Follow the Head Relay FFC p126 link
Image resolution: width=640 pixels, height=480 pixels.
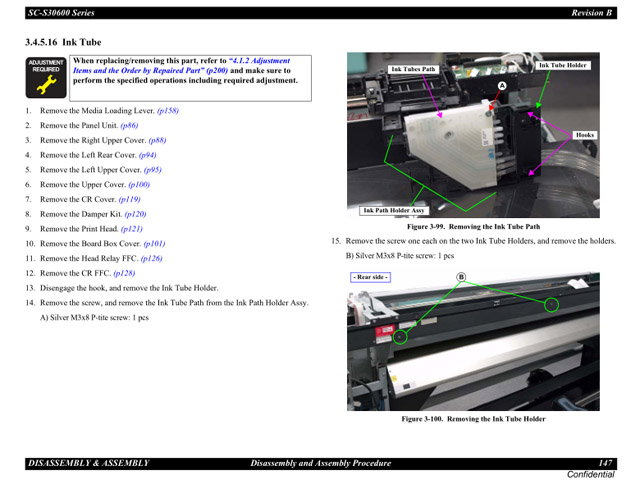tap(151, 258)
